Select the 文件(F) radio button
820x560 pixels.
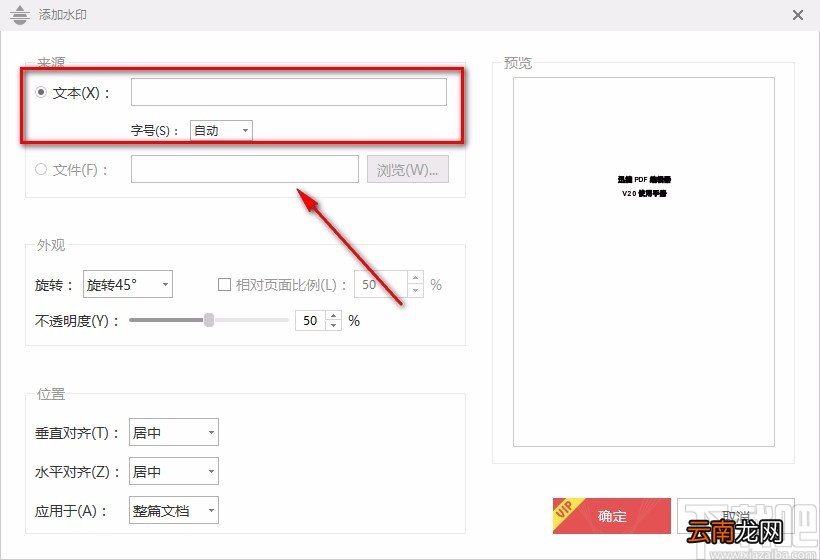tap(41, 169)
